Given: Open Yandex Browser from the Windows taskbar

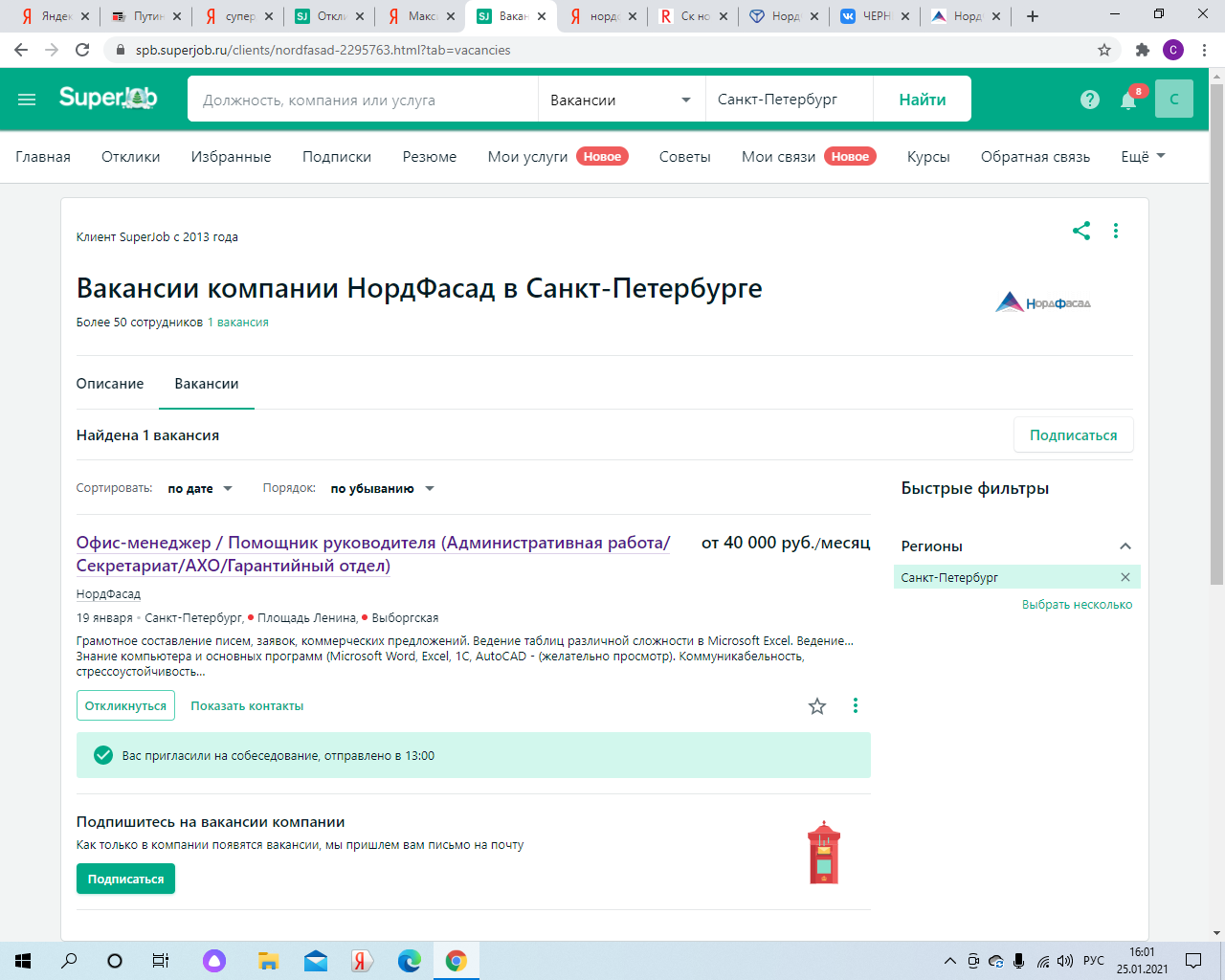Looking at the screenshot, I should coord(362,961).
